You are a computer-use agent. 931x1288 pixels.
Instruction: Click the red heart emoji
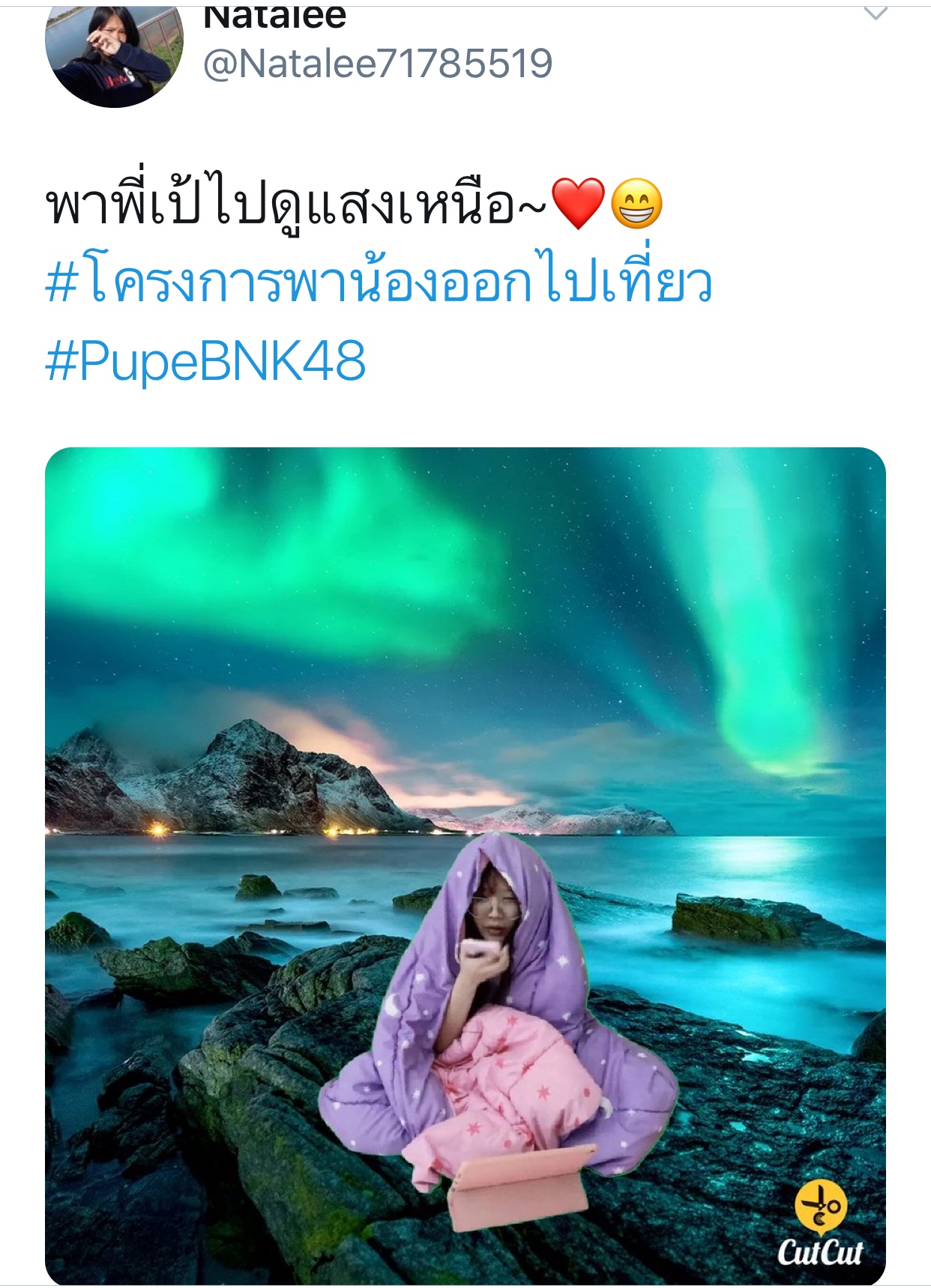pos(577,204)
